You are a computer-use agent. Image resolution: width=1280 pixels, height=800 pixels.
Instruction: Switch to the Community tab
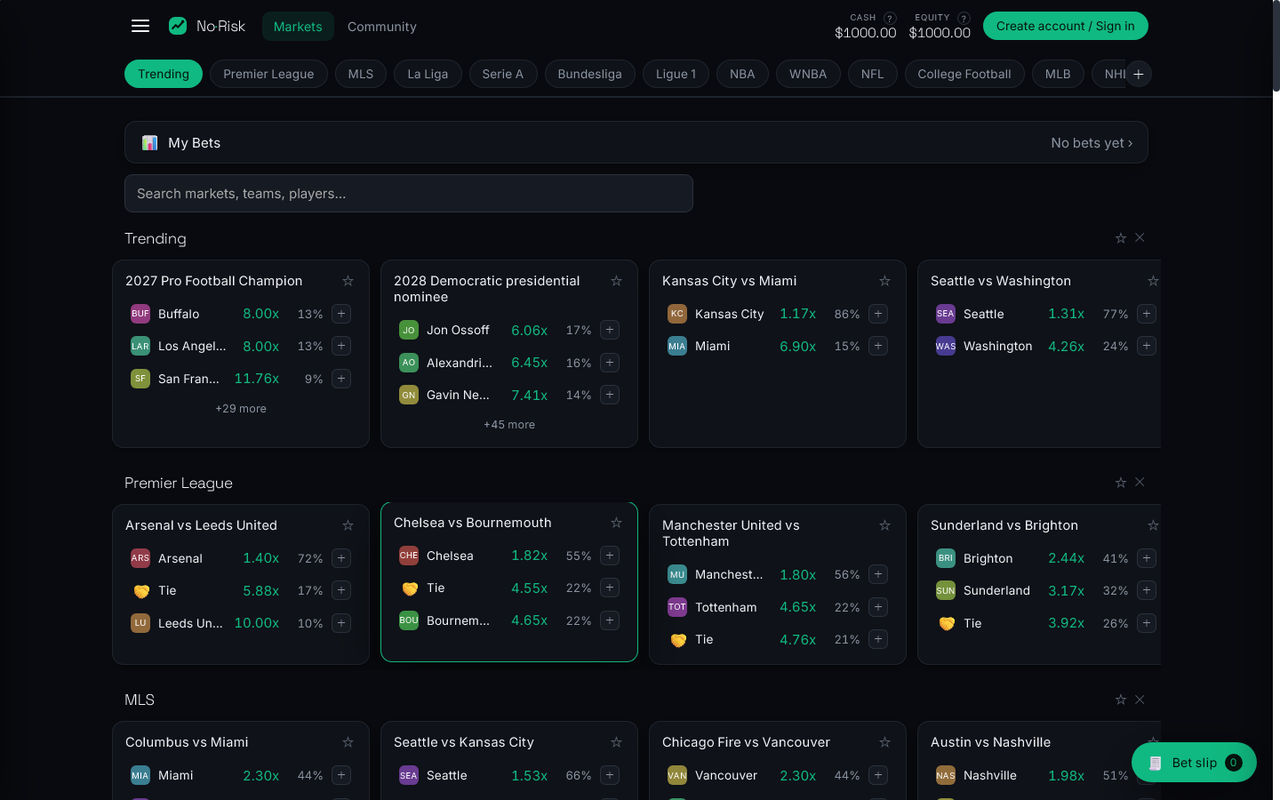coord(382,26)
